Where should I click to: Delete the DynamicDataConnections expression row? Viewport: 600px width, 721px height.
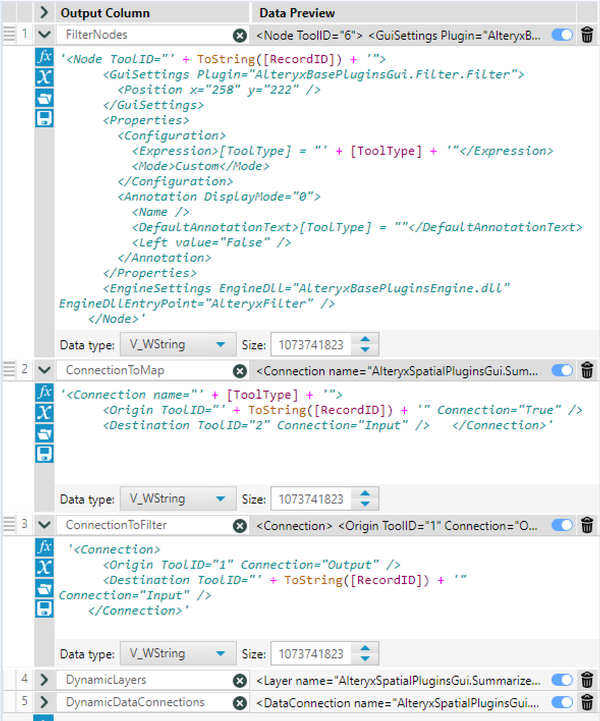point(587,702)
